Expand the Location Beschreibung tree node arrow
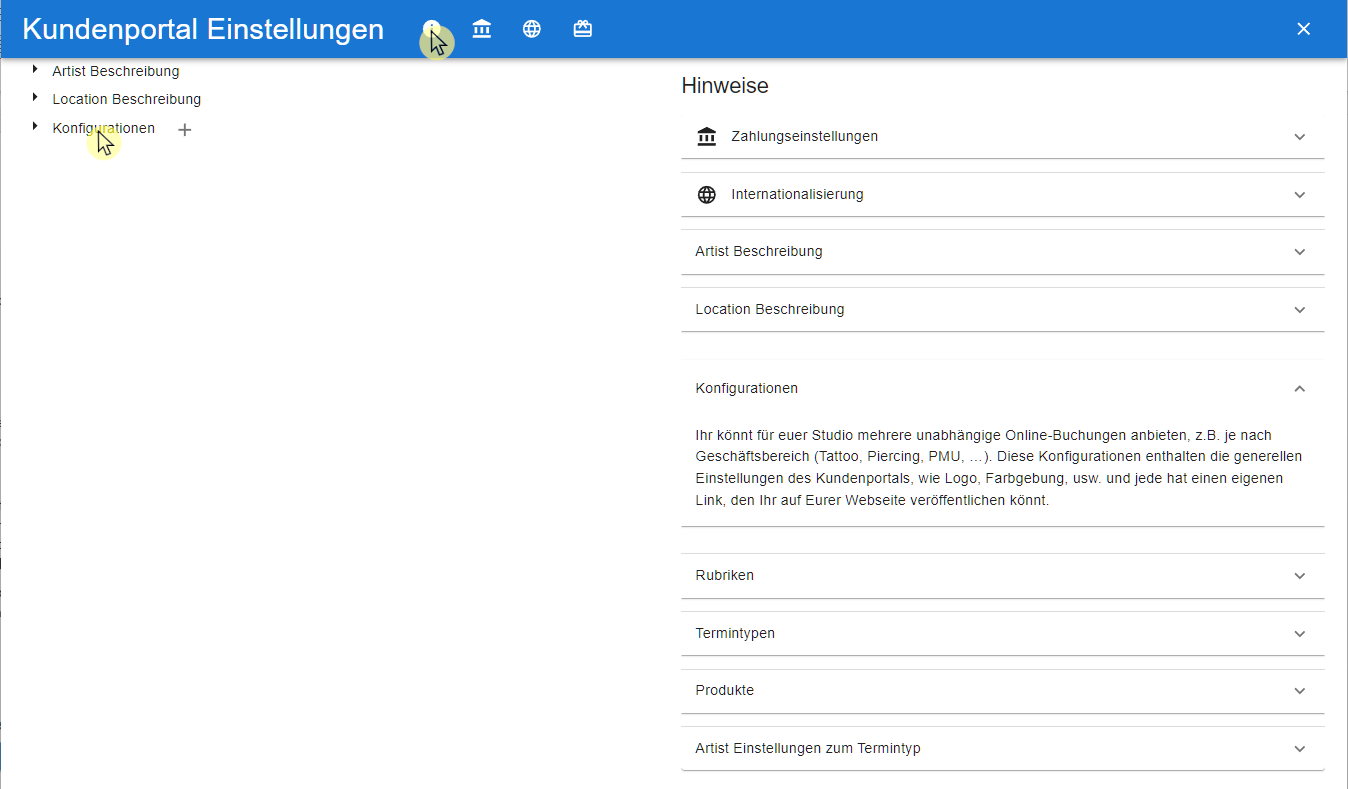Viewport: 1348px width, 789px height. pyautogui.click(x=35, y=97)
